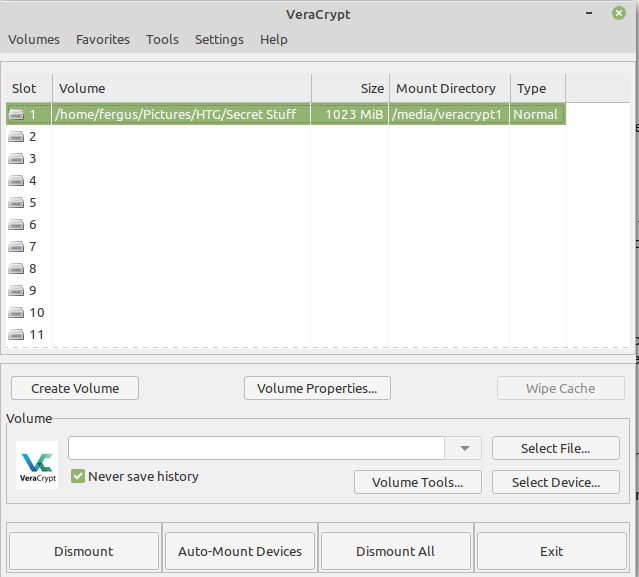Select the slot 10 drive icon

(17, 313)
